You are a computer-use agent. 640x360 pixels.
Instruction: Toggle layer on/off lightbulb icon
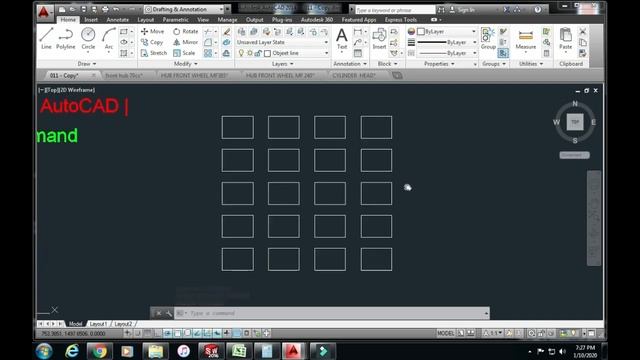(241, 53)
